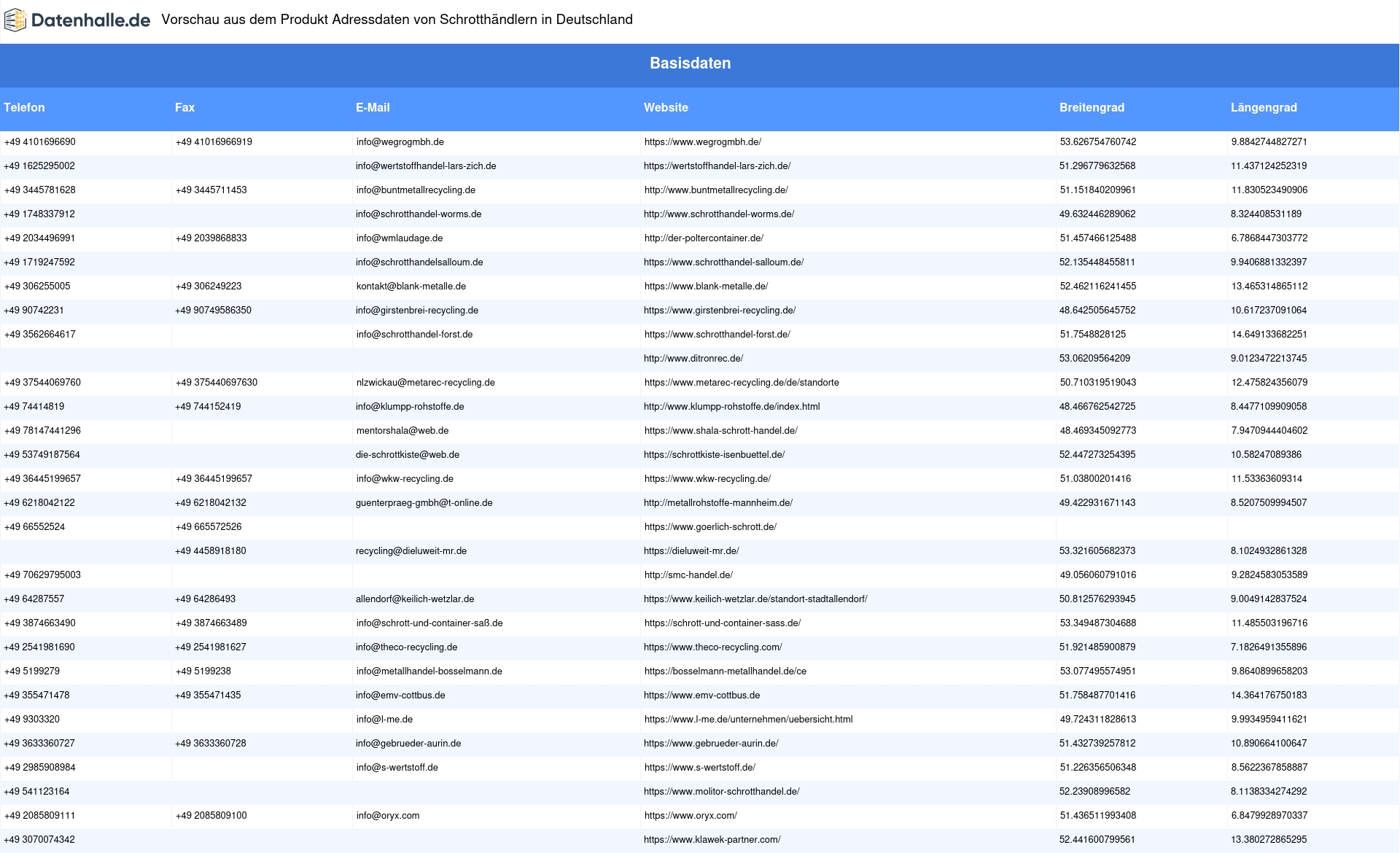Viewport: 1400px width, 853px height.
Task: Click email nlzwickau@metarec-recycling.de
Action: click(426, 383)
